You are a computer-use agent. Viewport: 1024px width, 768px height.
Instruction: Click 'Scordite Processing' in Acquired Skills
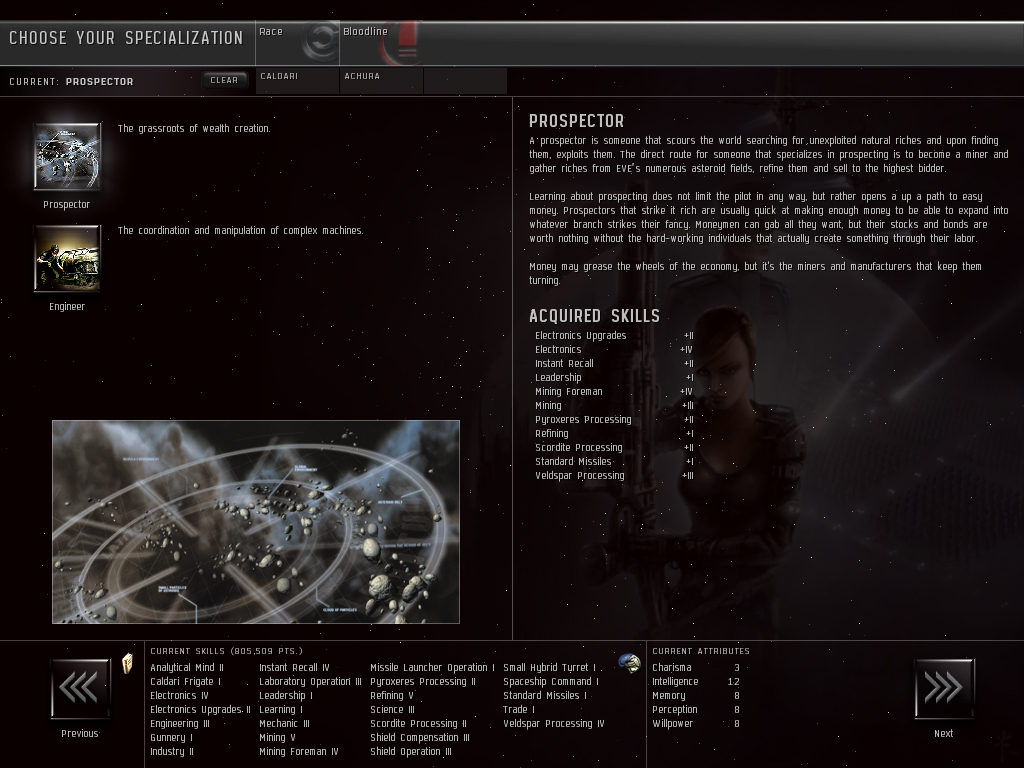pos(579,448)
